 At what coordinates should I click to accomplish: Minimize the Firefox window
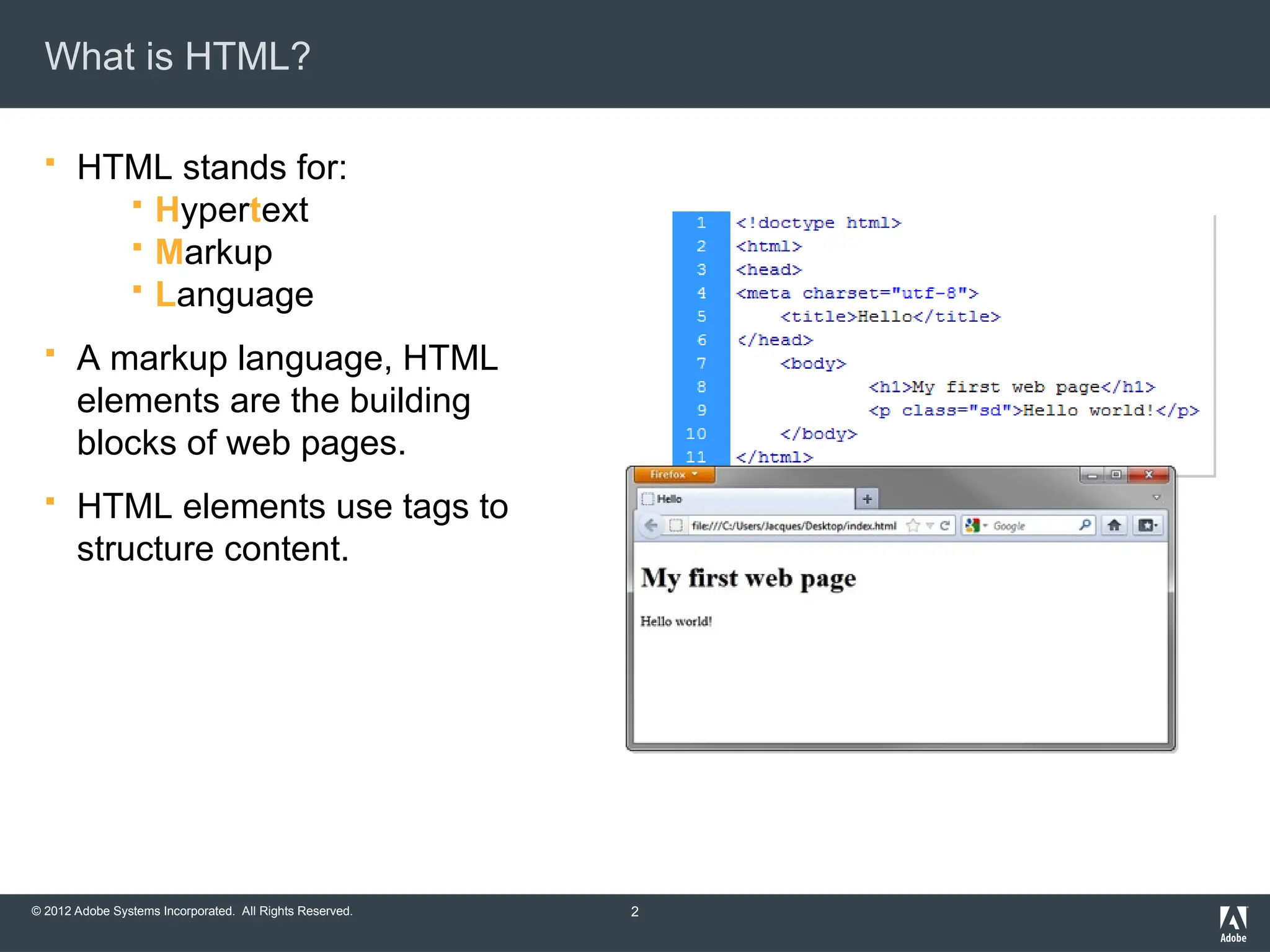(1093, 475)
